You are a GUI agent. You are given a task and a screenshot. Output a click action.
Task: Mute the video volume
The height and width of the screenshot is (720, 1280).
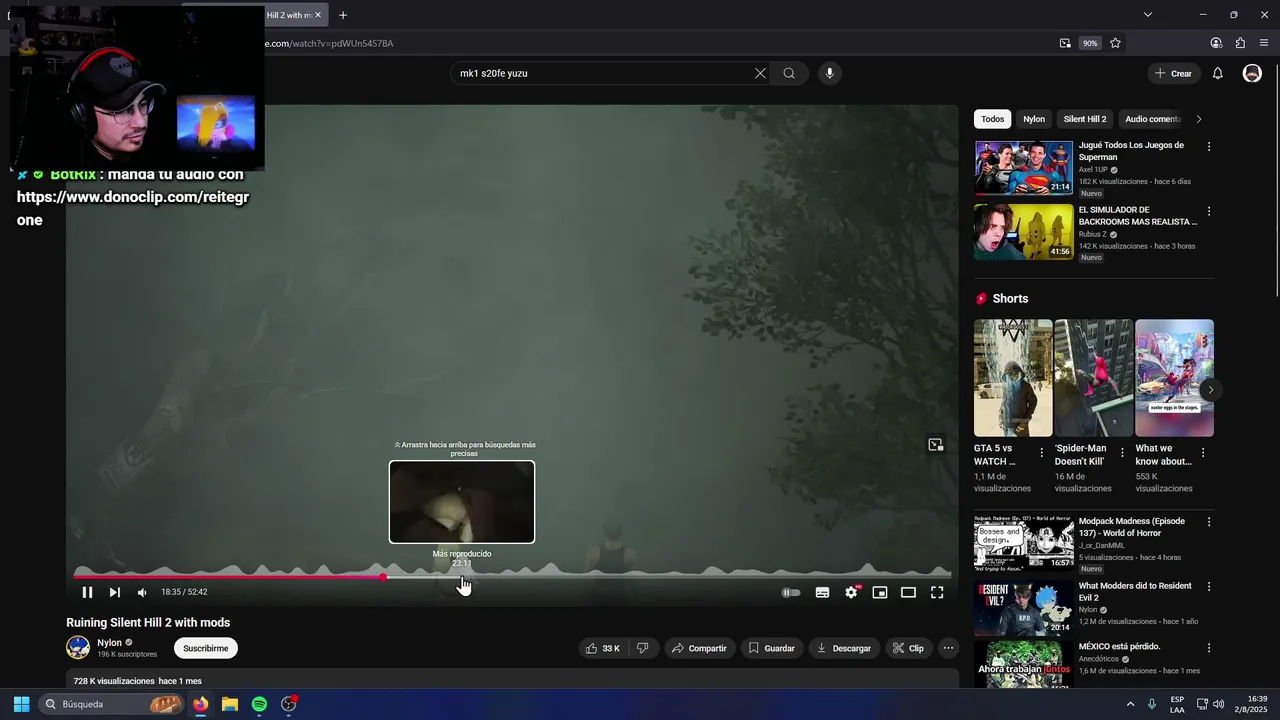click(x=142, y=592)
